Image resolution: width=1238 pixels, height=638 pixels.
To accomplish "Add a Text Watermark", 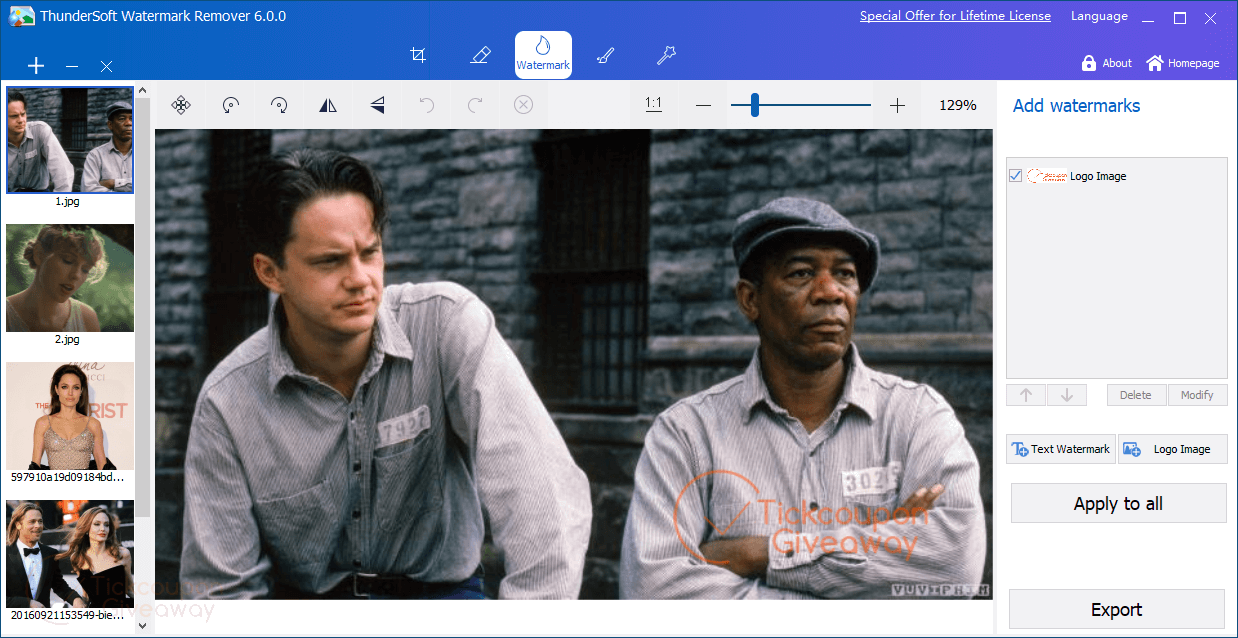I will tap(1061, 449).
